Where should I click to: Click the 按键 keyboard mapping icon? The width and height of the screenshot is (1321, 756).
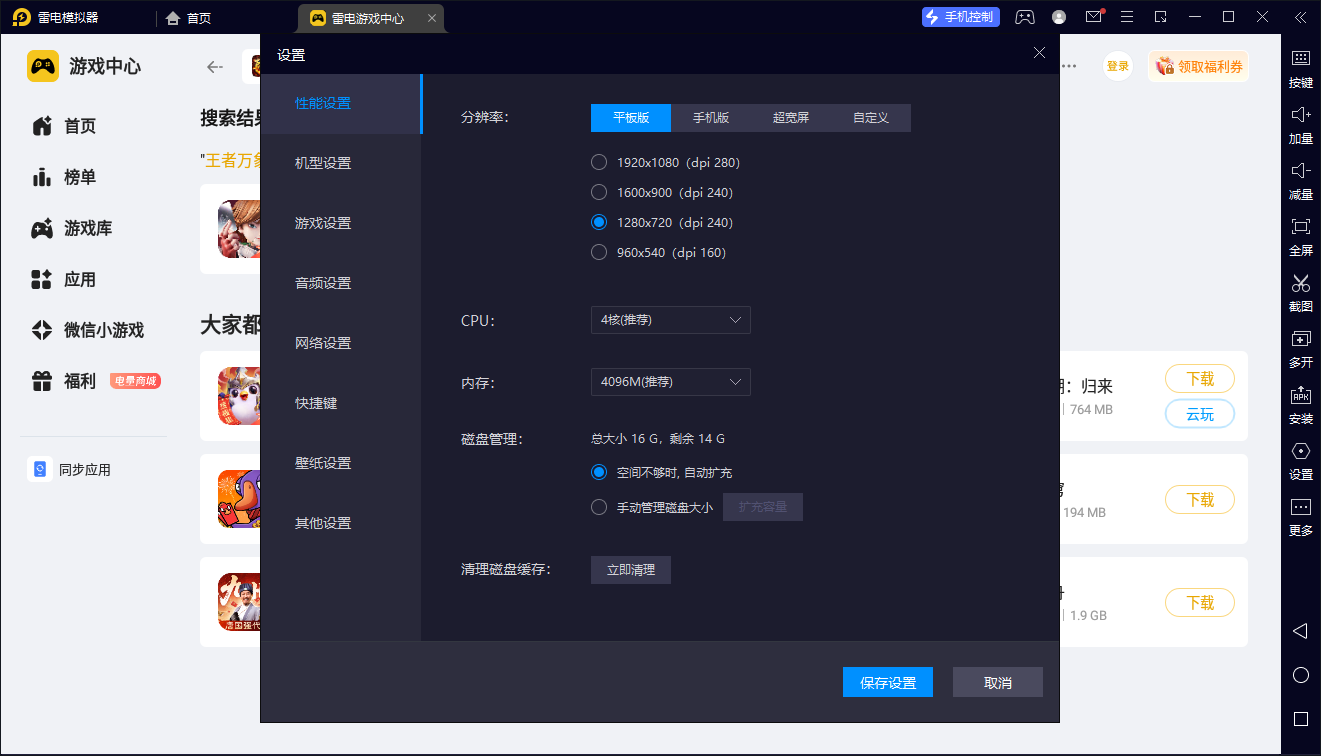[1300, 60]
